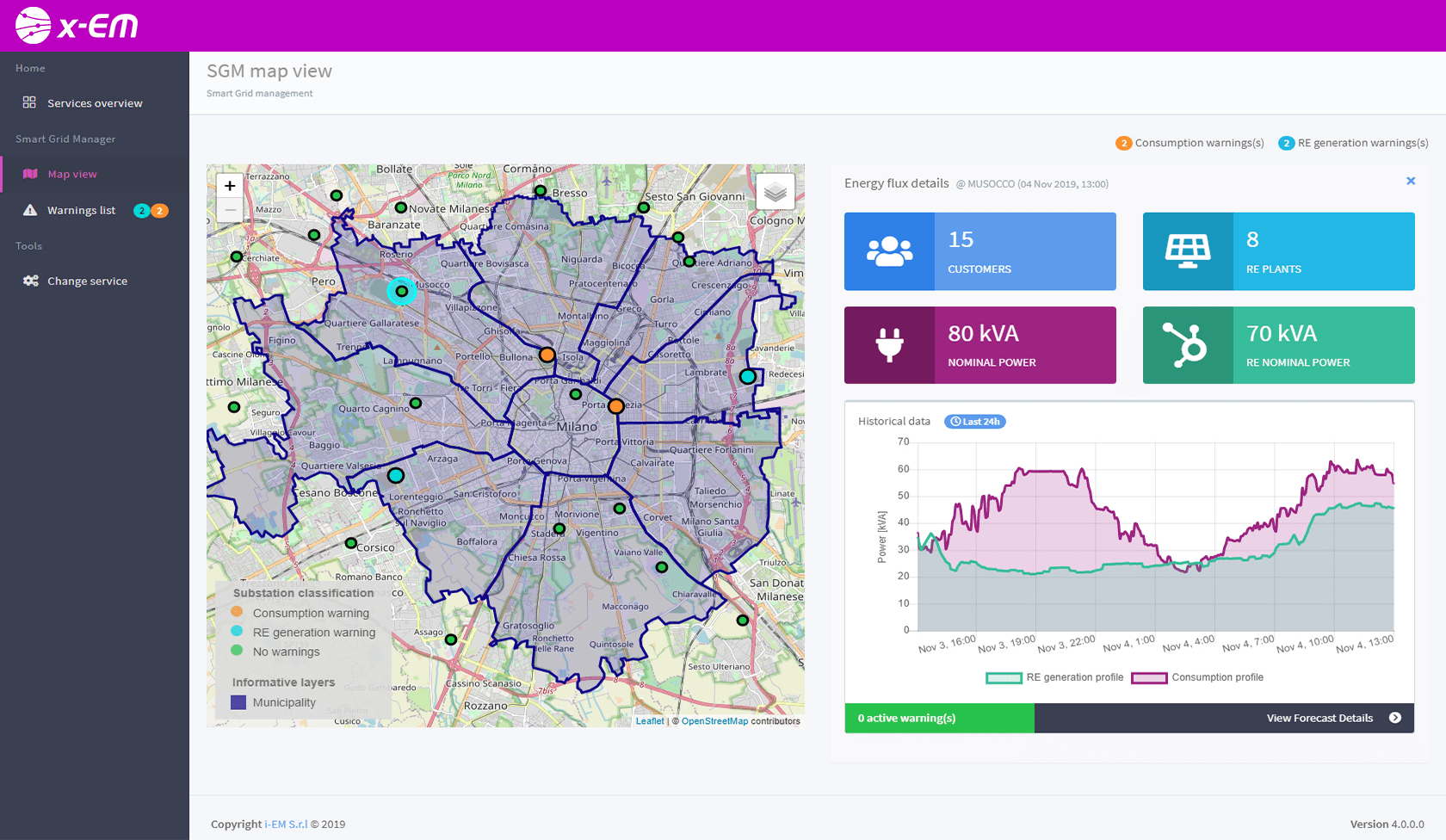Open Services overview in sidebar
The width and height of the screenshot is (1446, 840).
[95, 103]
